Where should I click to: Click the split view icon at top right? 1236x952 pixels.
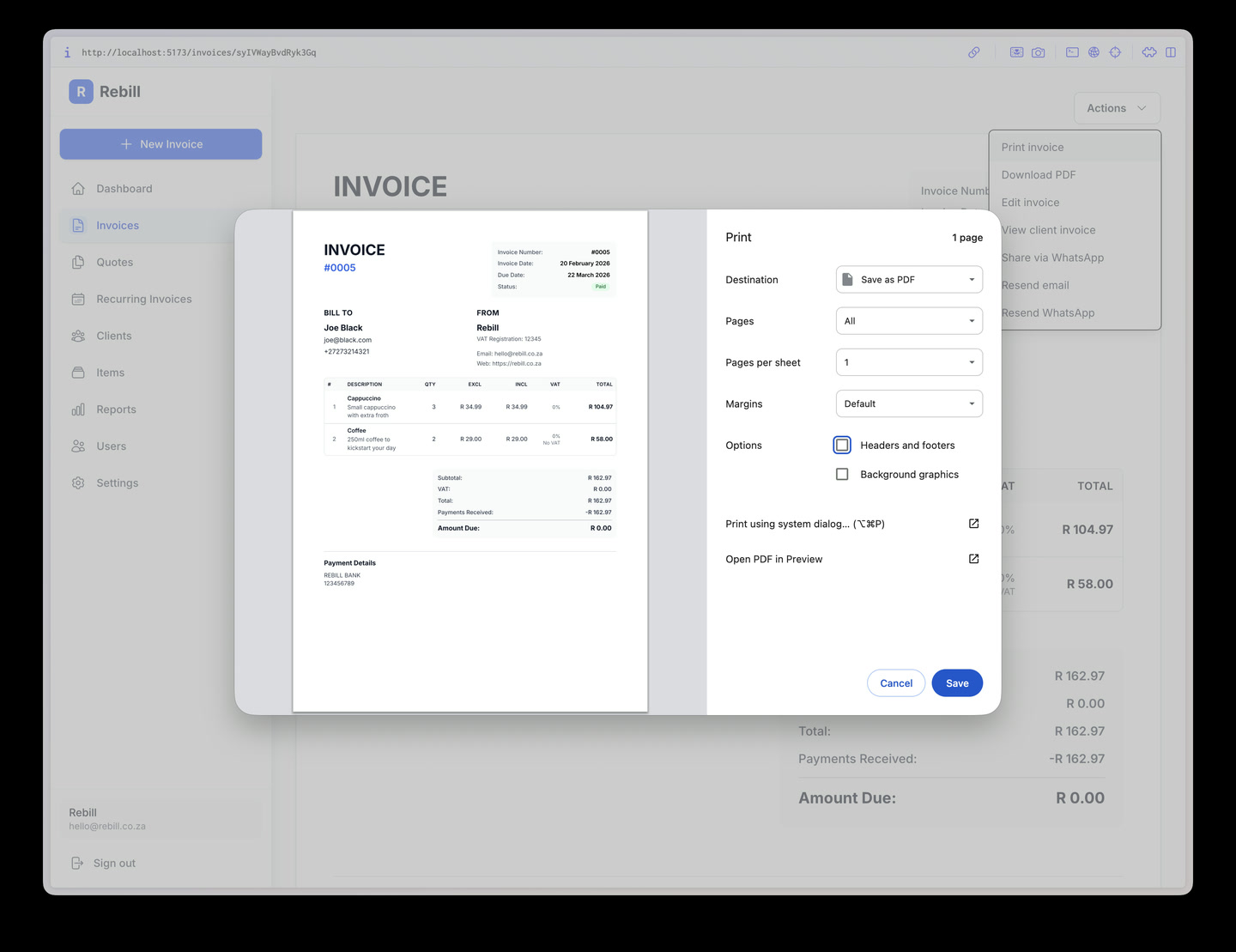pyautogui.click(x=1172, y=52)
